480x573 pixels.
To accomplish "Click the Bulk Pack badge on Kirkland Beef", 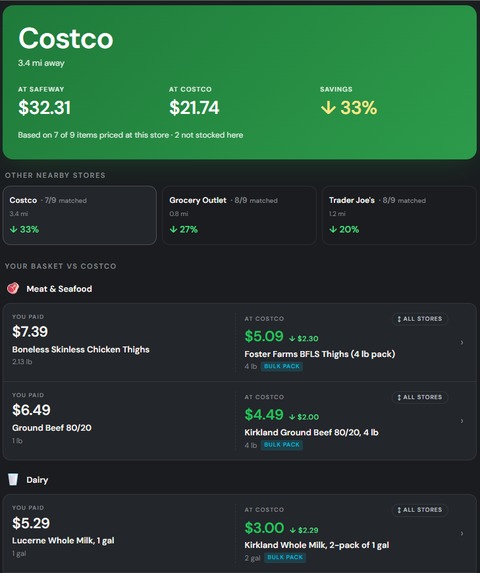I will (x=282, y=445).
